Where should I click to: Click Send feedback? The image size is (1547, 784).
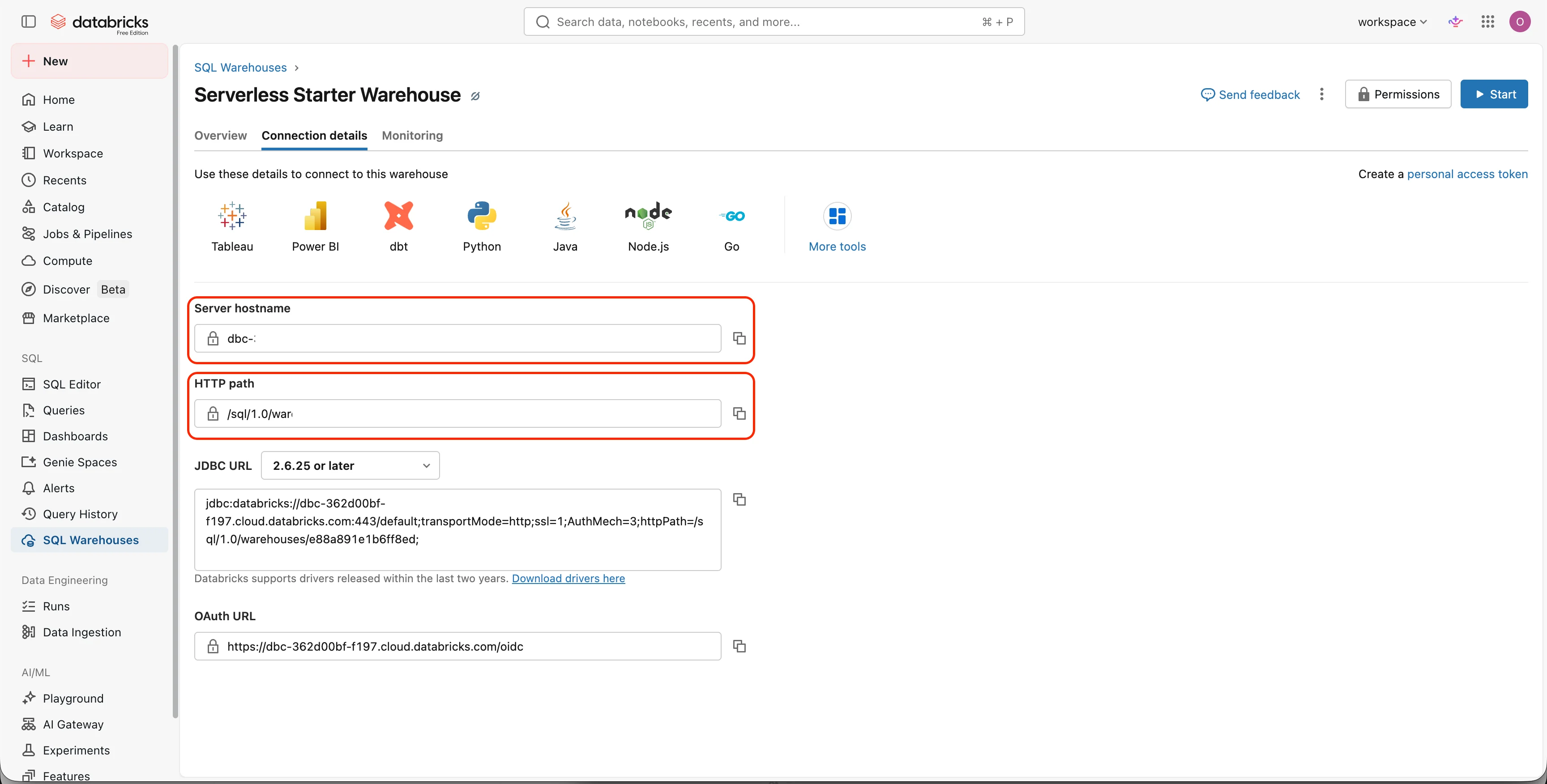coord(1250,95)
